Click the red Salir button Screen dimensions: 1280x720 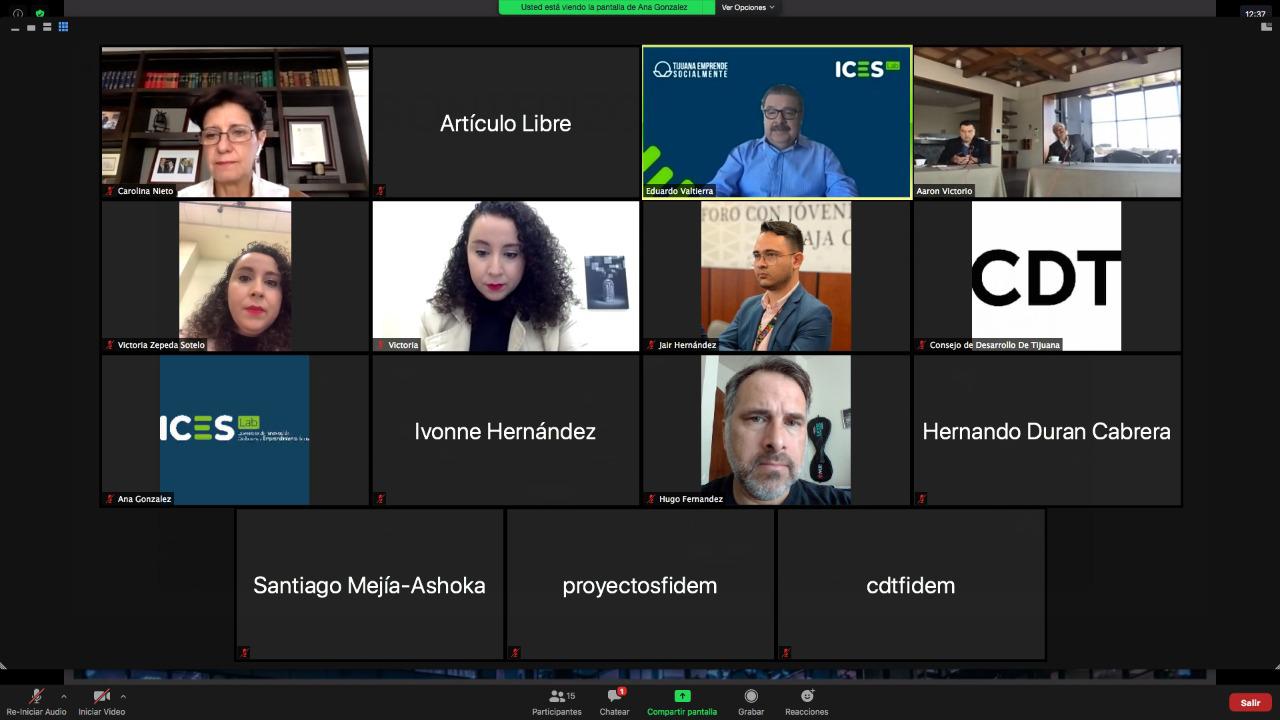click(1250, 702)
